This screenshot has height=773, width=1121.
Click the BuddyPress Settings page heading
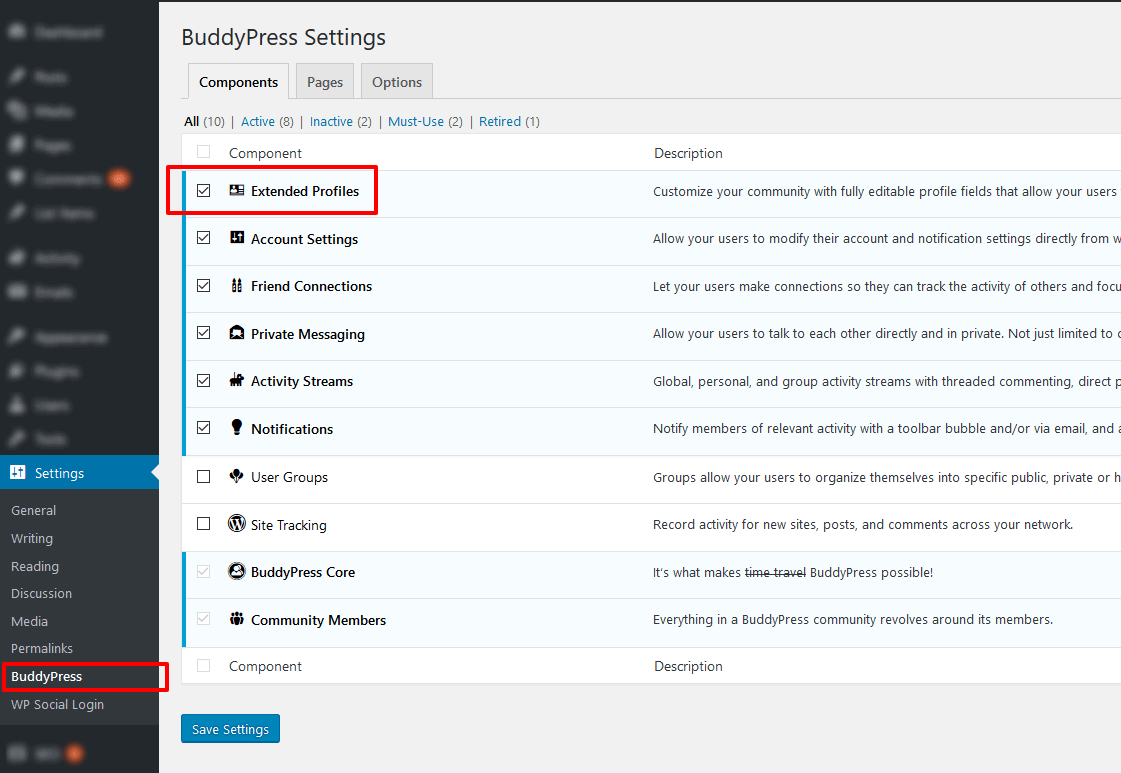[x=284, y=36]
